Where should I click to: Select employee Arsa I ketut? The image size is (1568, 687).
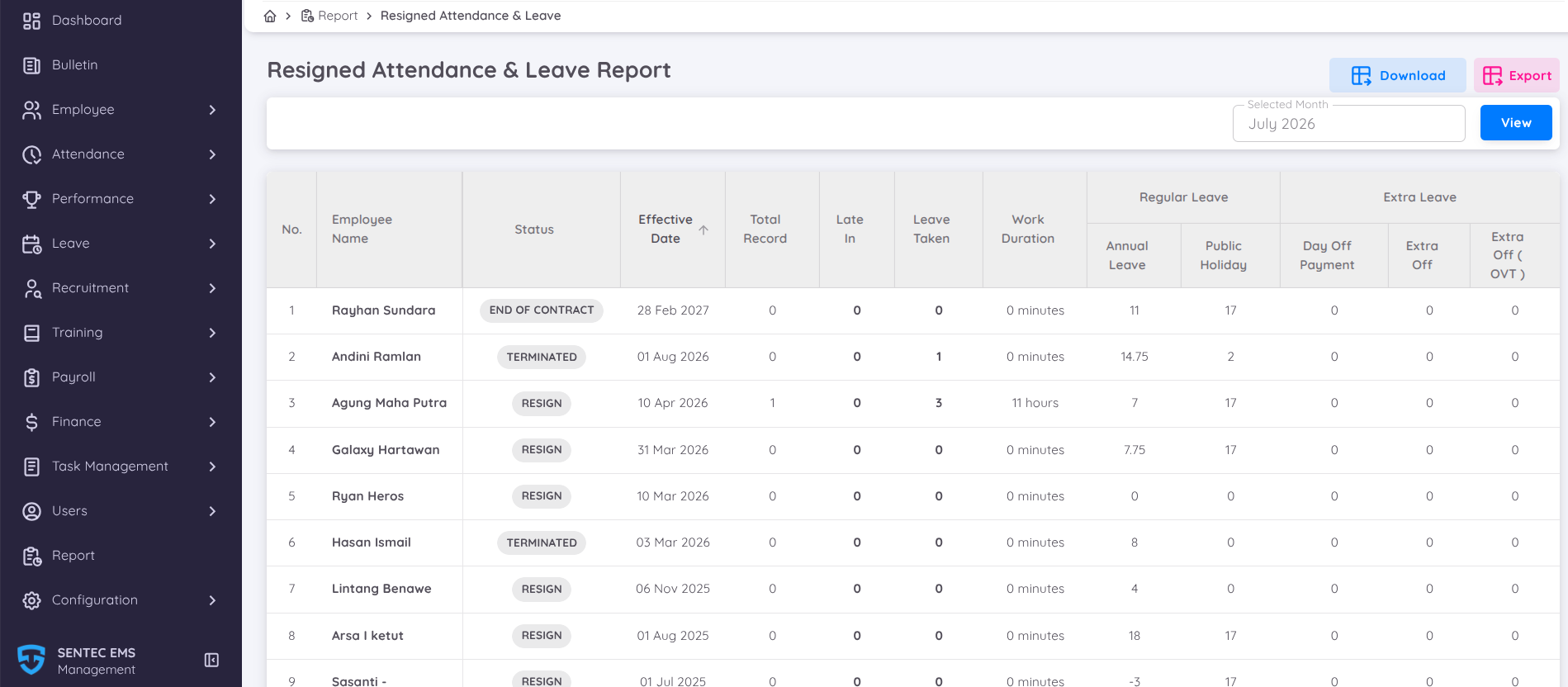[367, 636]
